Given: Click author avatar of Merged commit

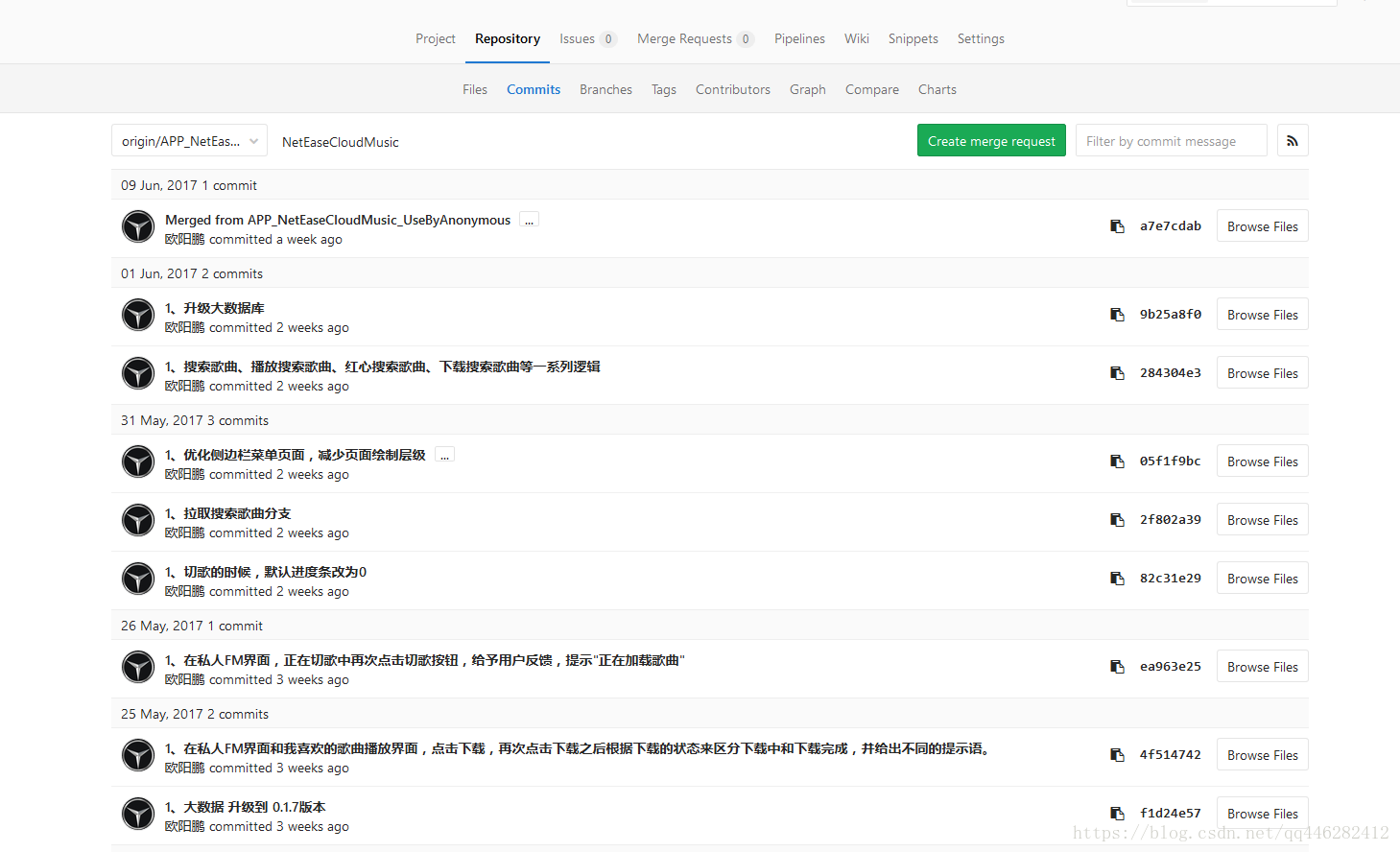Looking at the screenshot, I should click(x=138, y=227).
